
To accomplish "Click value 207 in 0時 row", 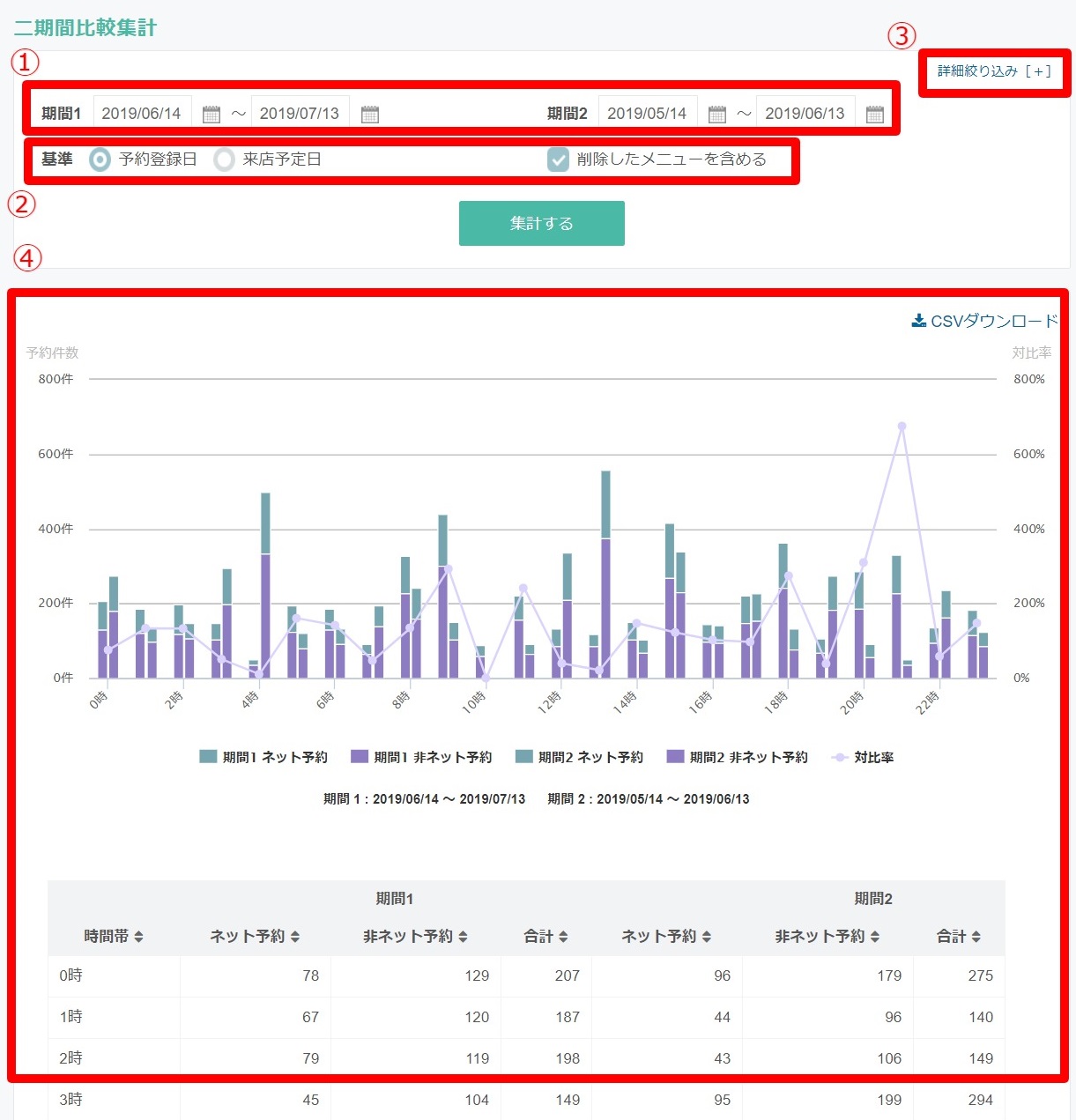I will pos(568,975).
